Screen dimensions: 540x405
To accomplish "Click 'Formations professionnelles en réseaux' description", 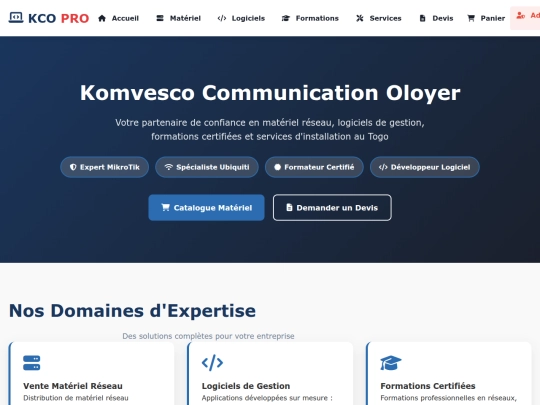I will (x=448, y=398).
